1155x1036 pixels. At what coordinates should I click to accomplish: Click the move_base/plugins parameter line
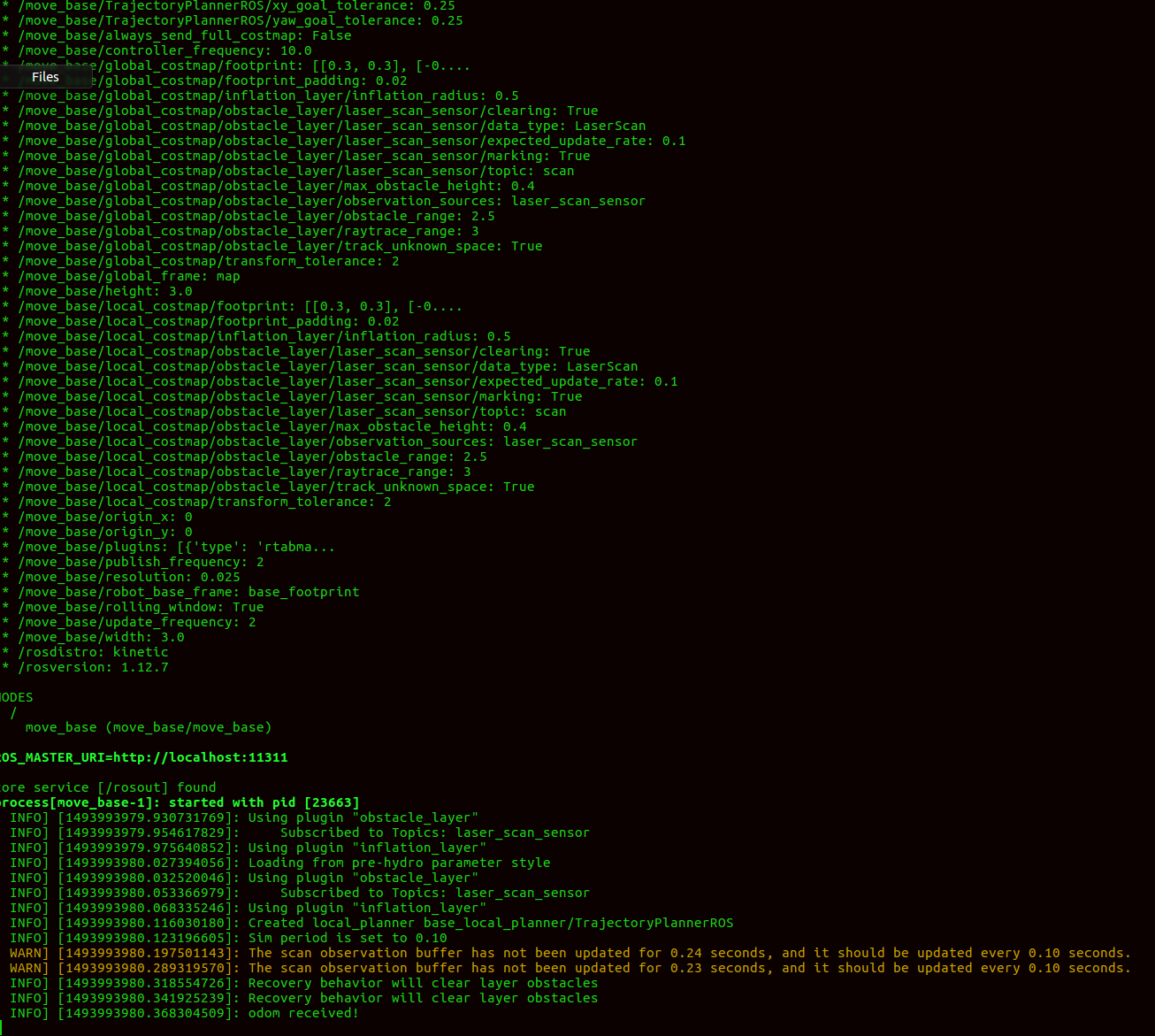coord(176,547)
